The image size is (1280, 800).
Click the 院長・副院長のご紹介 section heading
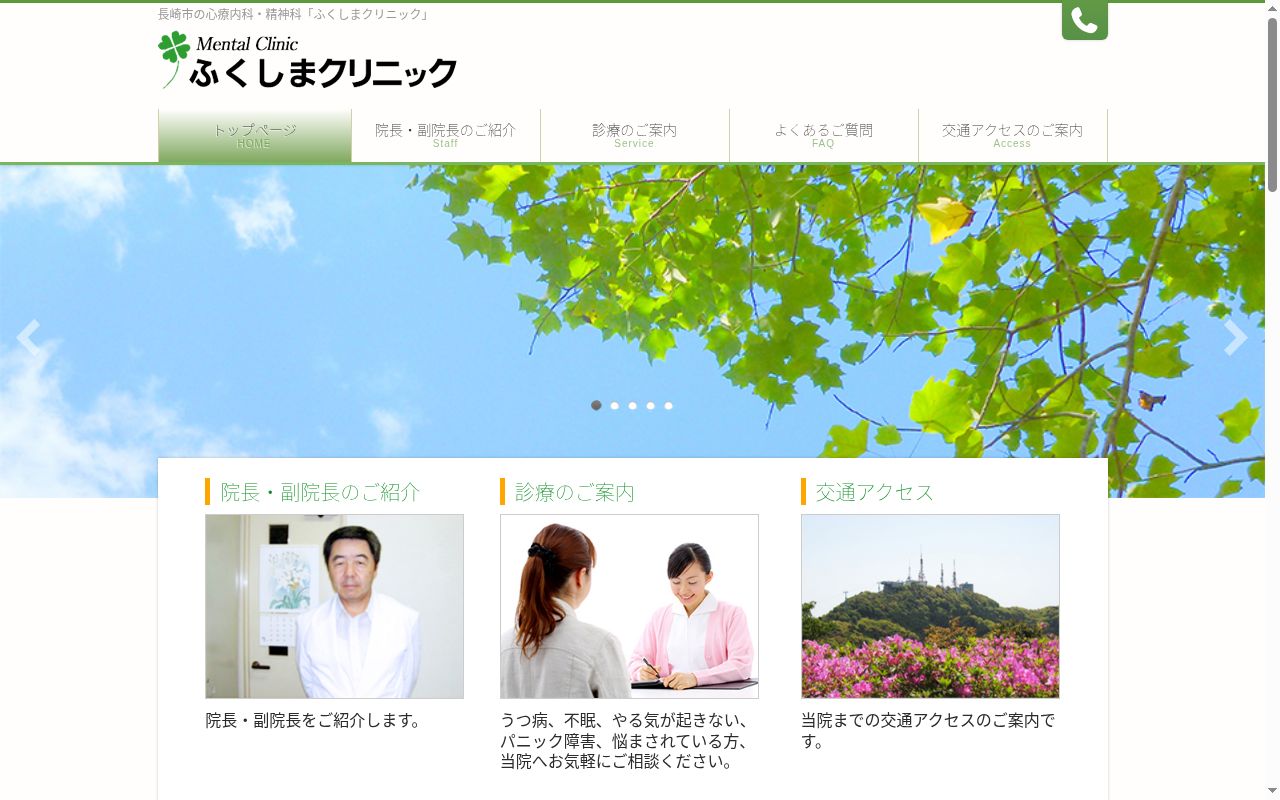pyautogui.click(x=320, y=492)
